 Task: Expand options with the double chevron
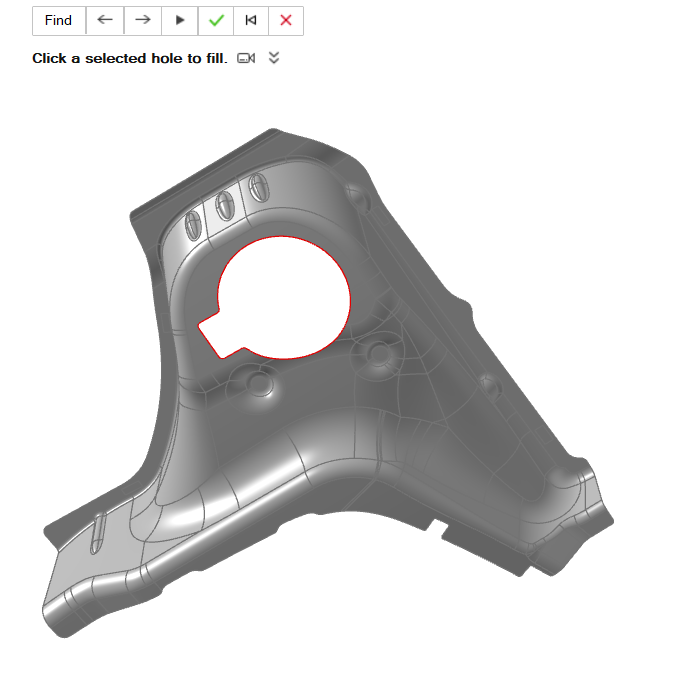(274, 58)
